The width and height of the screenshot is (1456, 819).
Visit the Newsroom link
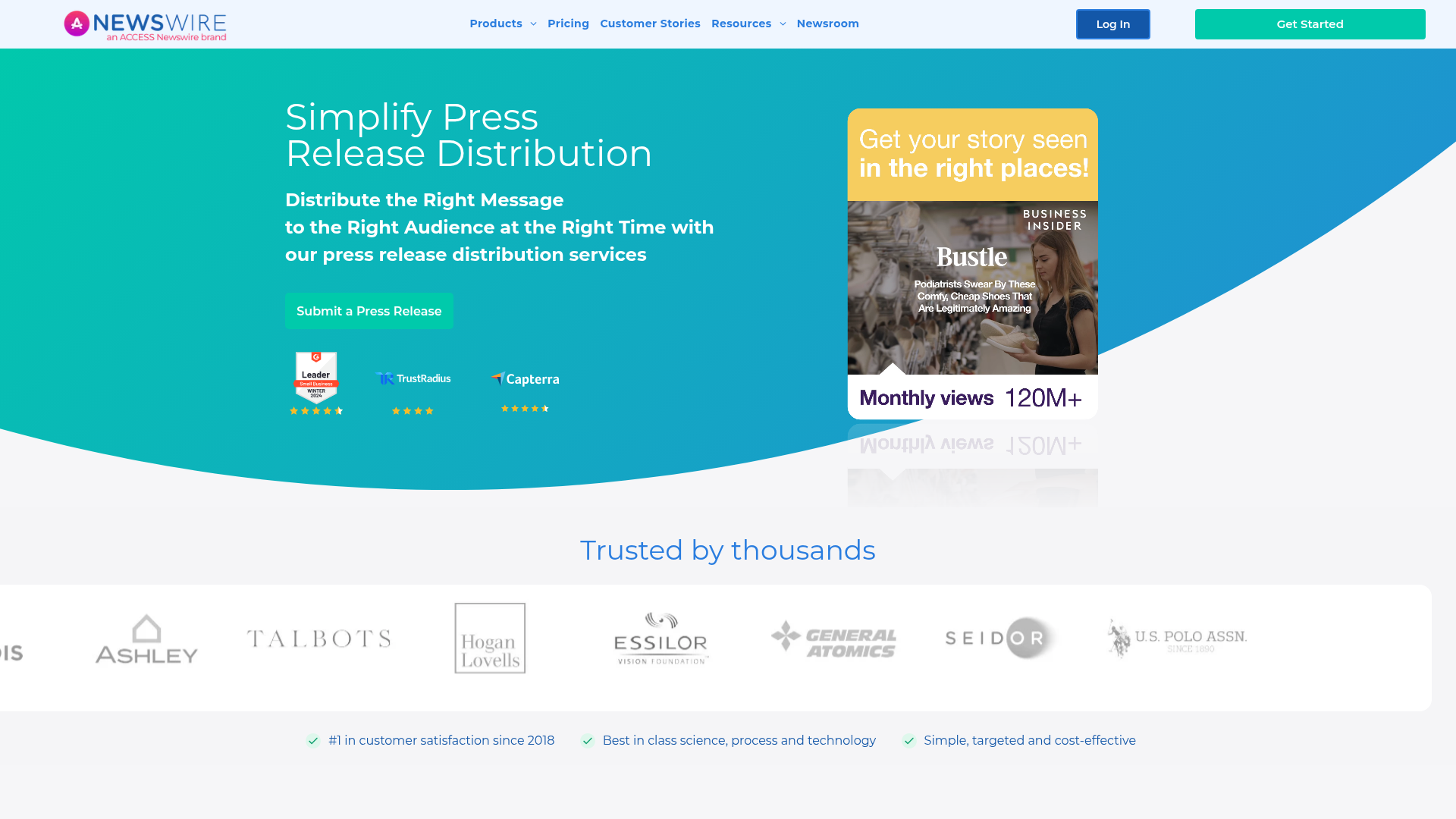pyautogui.click(x=827, y=24)
